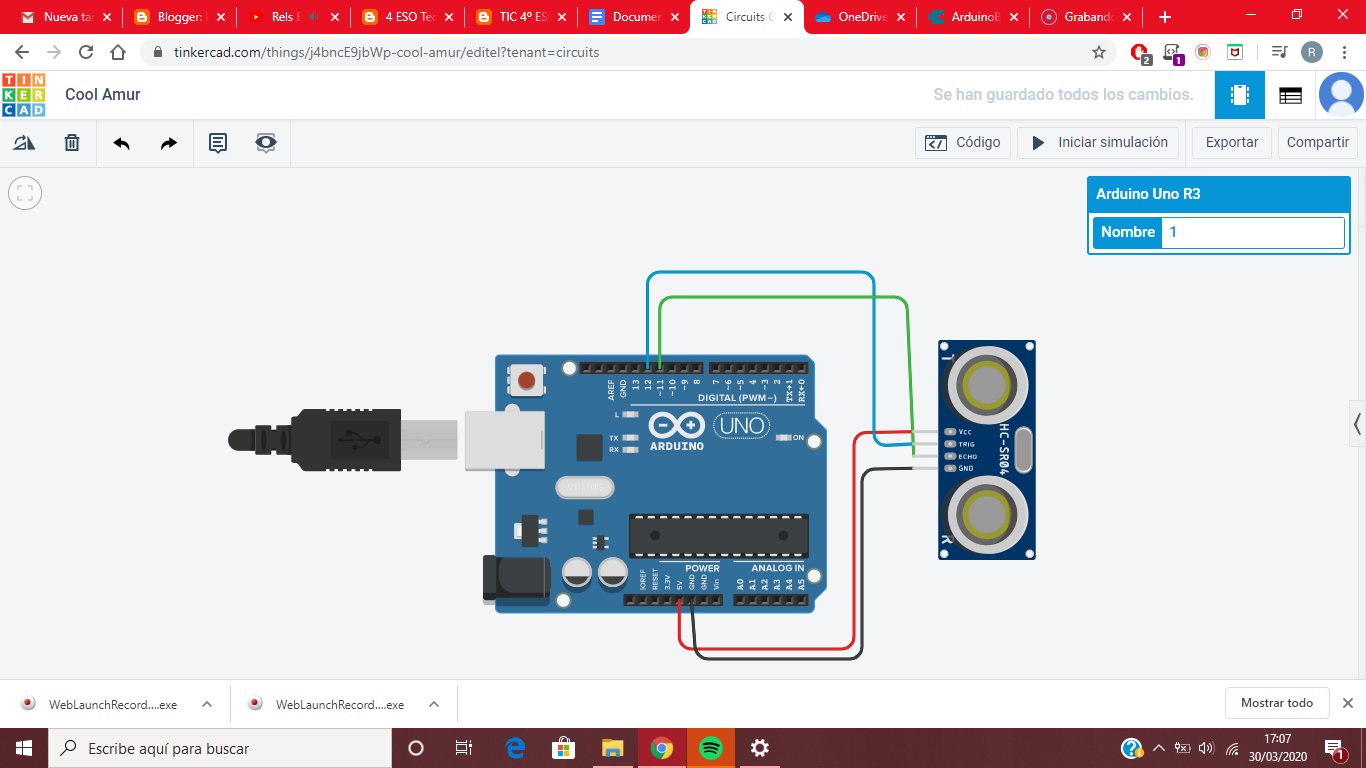Click the Tinkercad logo
This screenshot has height=768, width=1366.
pyautogui.click(x=23, y=95)
